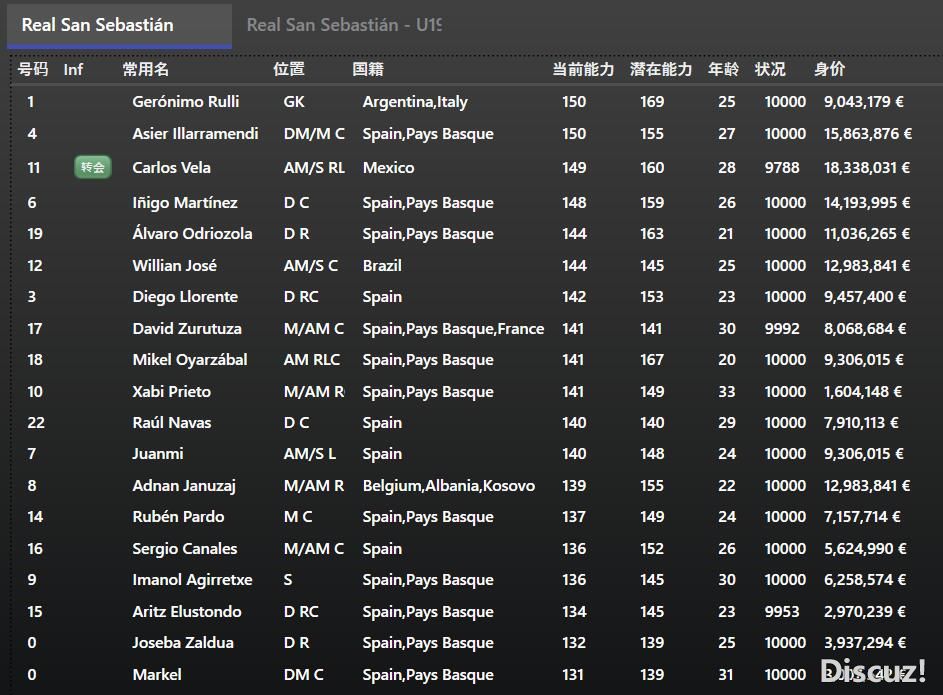Select player Iñigo Martínez
Viewport: 943px width, 695px height.
click(x=185, y=203)
